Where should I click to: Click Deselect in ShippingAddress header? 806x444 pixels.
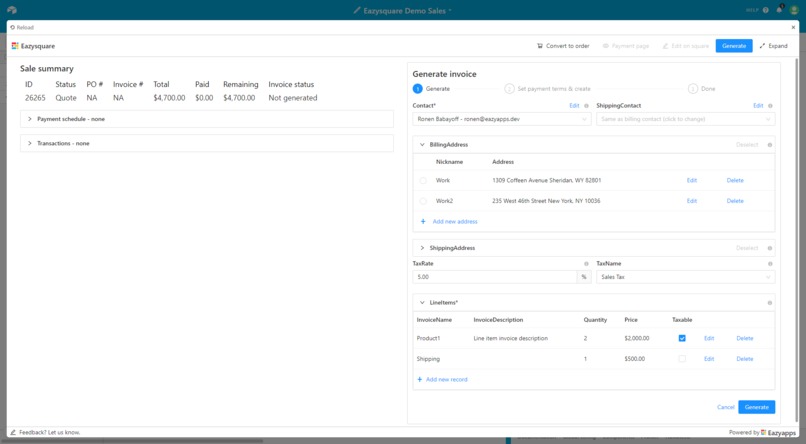tap(747, 248)
